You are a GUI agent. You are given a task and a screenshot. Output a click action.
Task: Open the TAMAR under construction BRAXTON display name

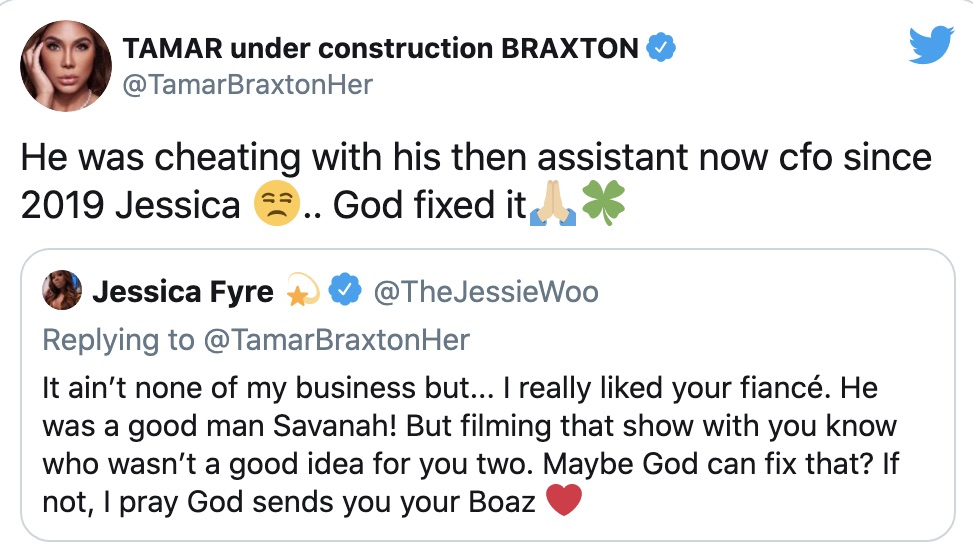(x=380, y=48)
